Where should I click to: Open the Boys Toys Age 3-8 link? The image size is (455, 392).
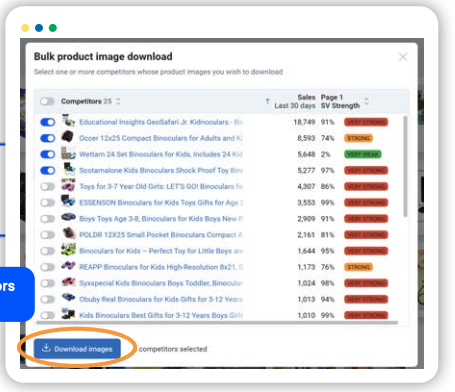coord(161,219)
